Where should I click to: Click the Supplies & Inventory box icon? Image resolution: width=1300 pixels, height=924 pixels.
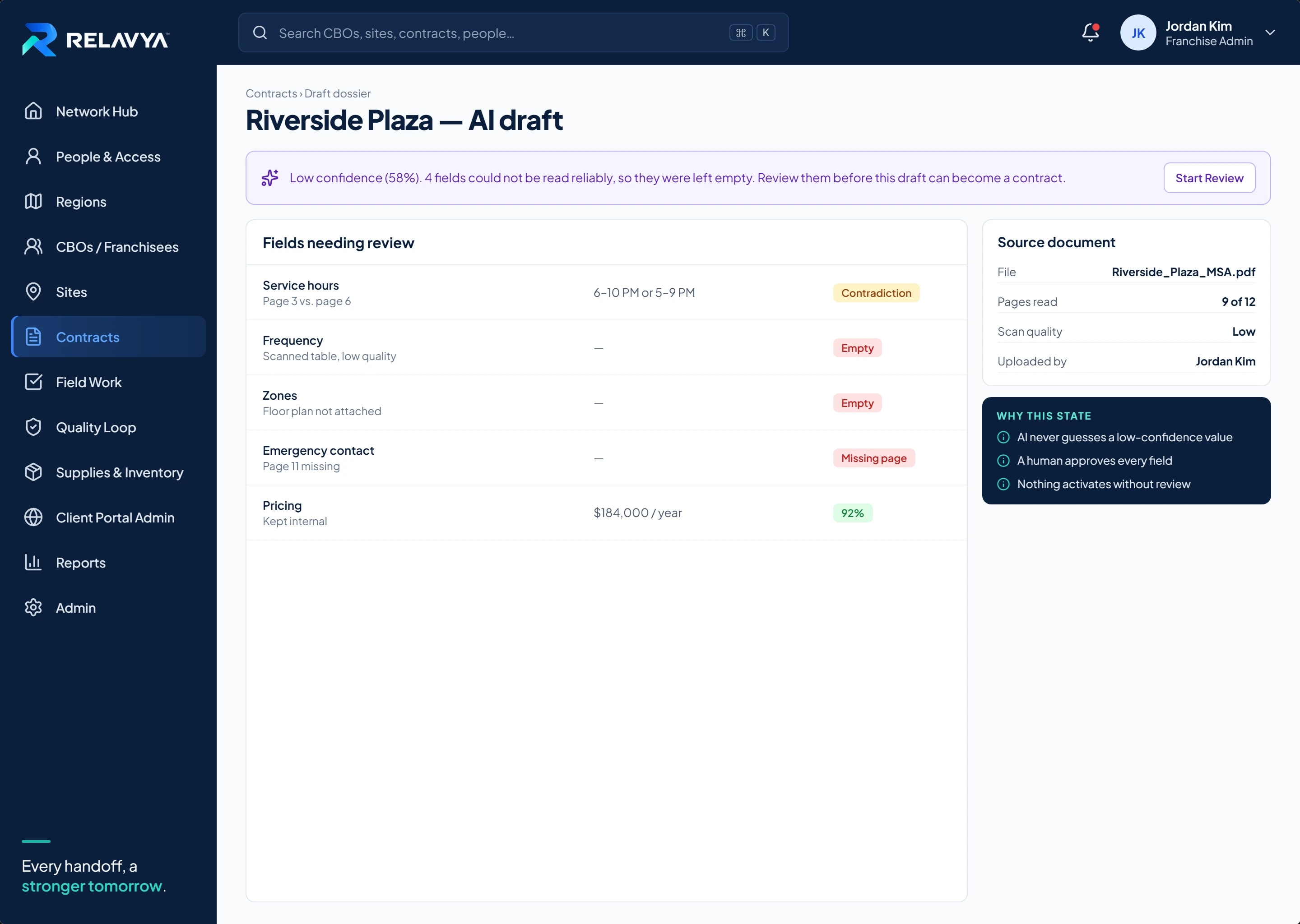click(x=33, y=471)
